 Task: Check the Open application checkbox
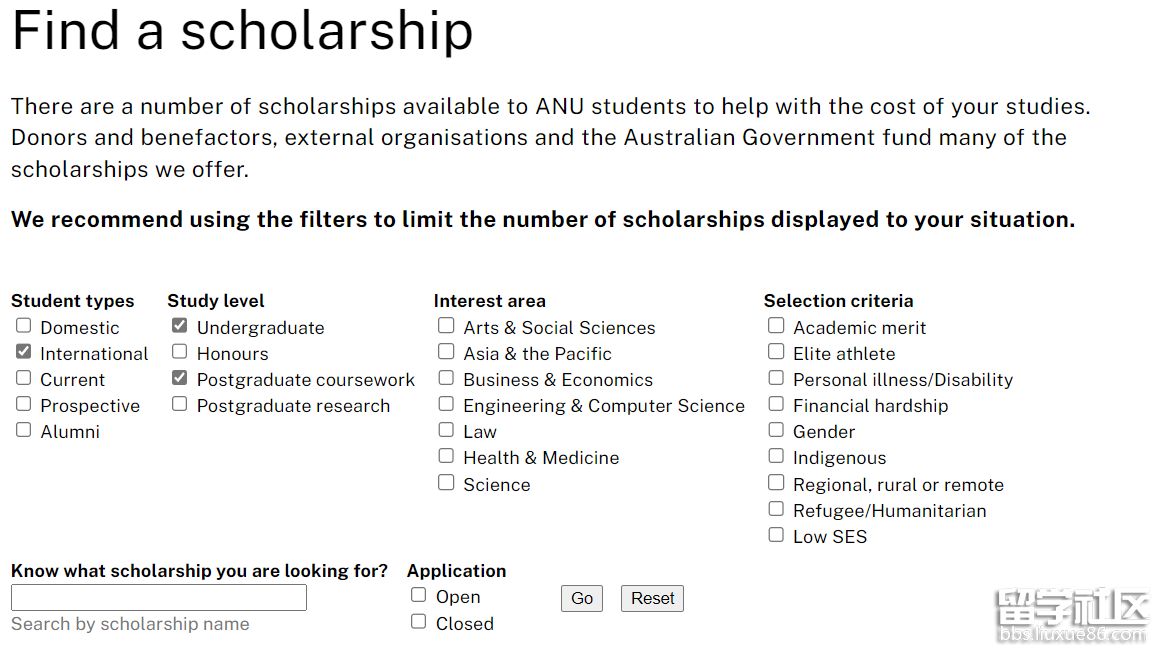[x=419, y=595]
